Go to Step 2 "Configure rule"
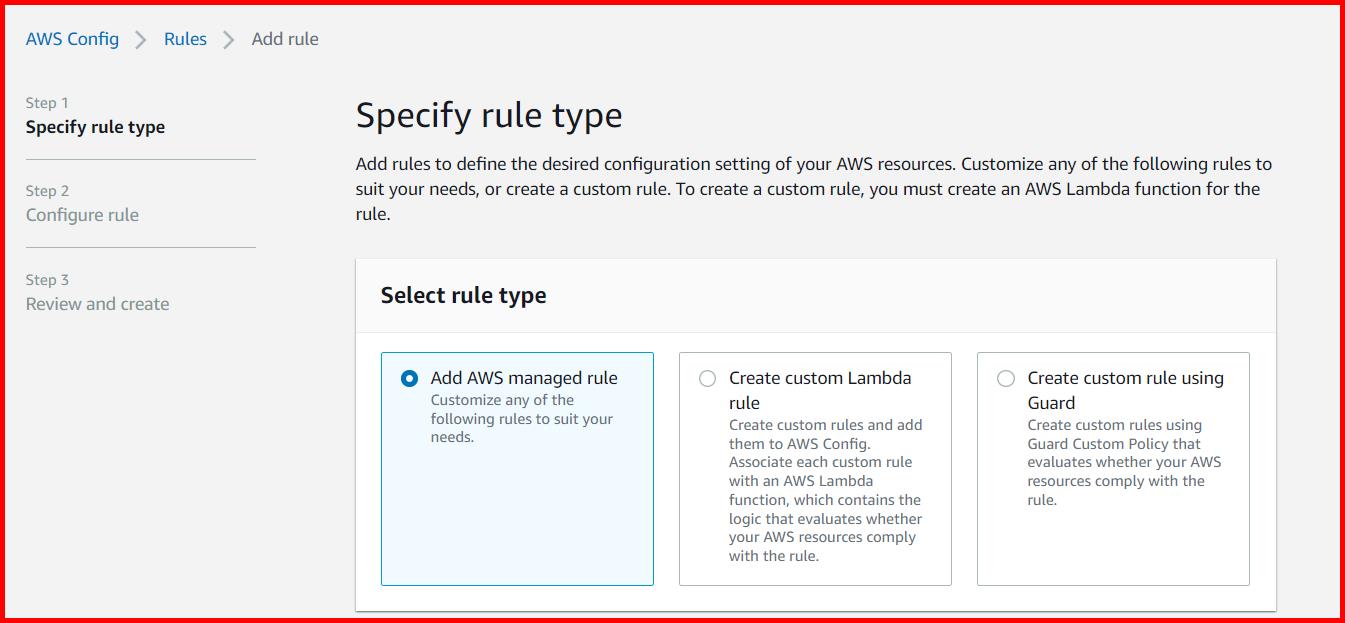 (82, 215)
